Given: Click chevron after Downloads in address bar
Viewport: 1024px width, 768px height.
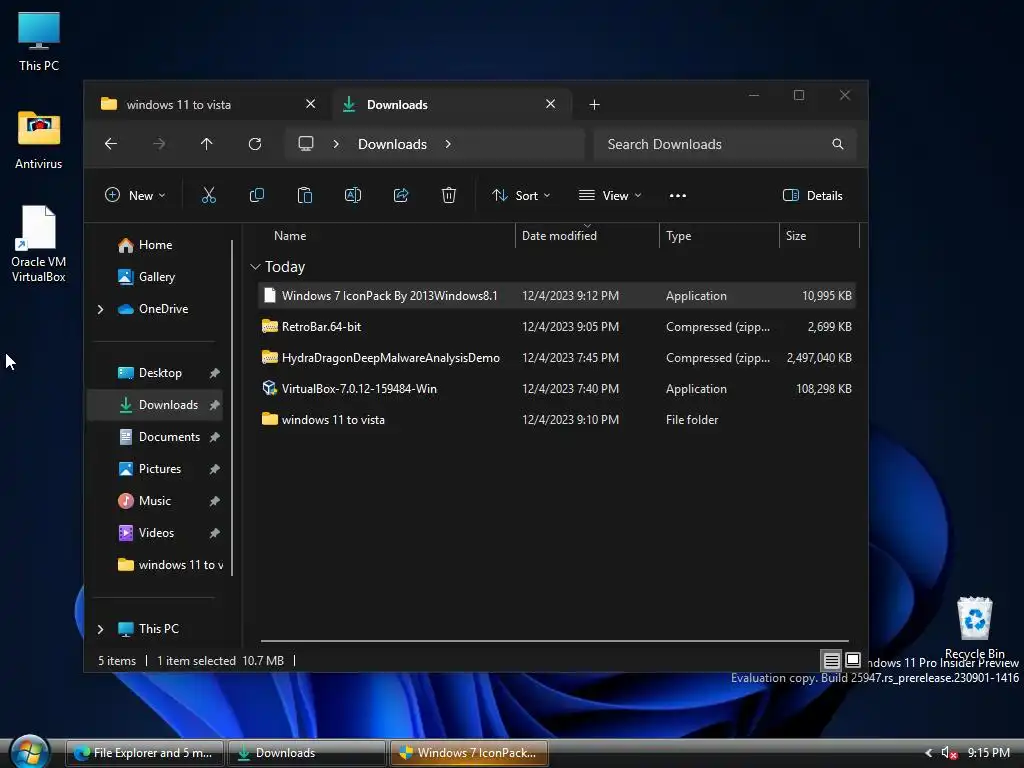Looking at the screenshot, I should tap(448, 144).
